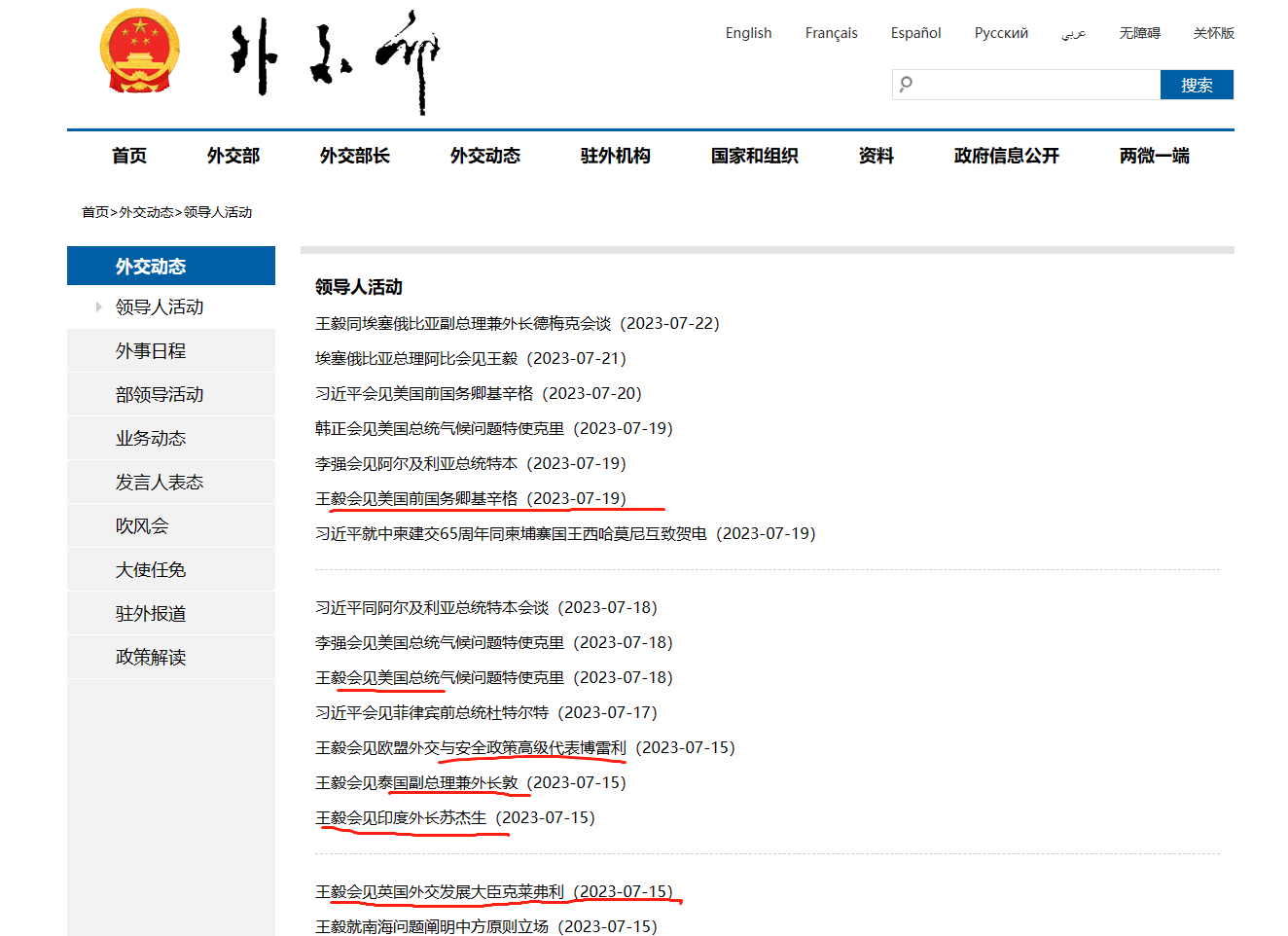Screen dimensions: 1288x936
Task: Click the 外交部 calligraphy title image
Action: [335, 60]
